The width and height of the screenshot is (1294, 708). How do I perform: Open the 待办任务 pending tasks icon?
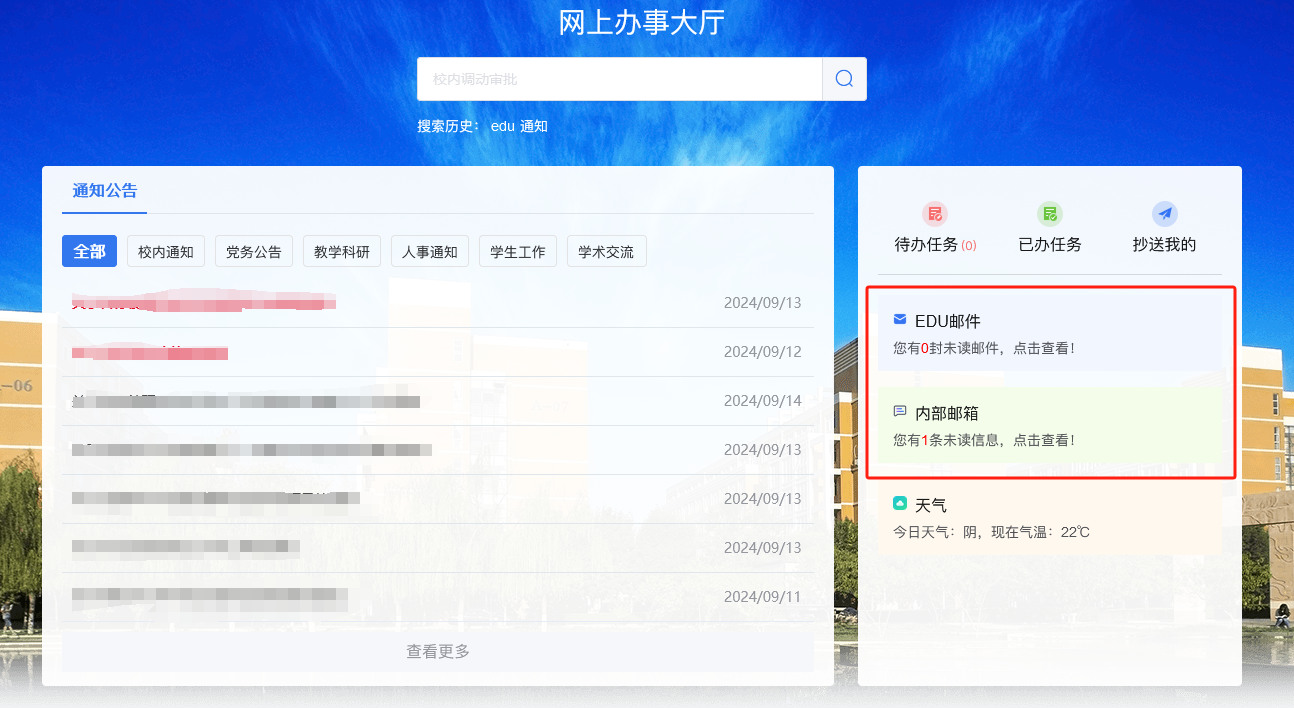[x=935, y=214]
